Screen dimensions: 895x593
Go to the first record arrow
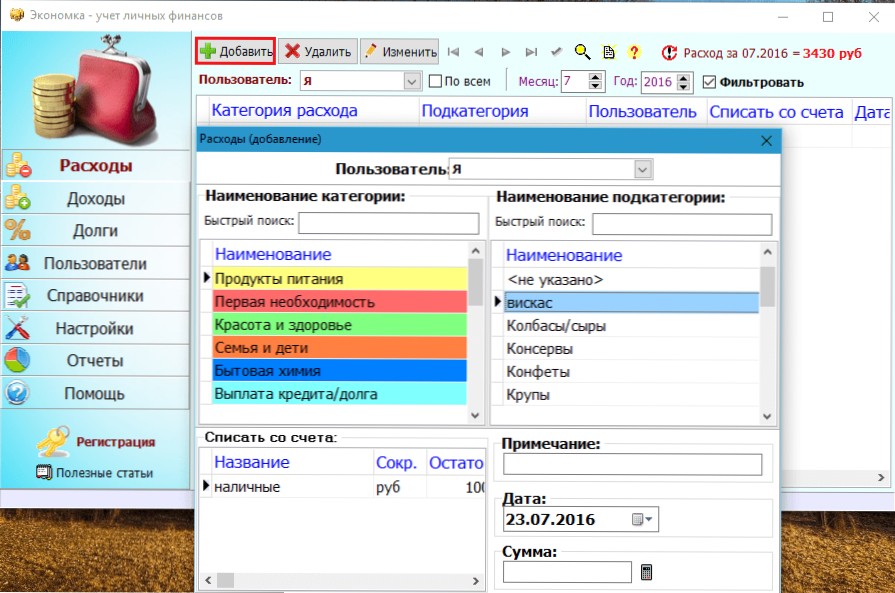(x=453, y=52)
